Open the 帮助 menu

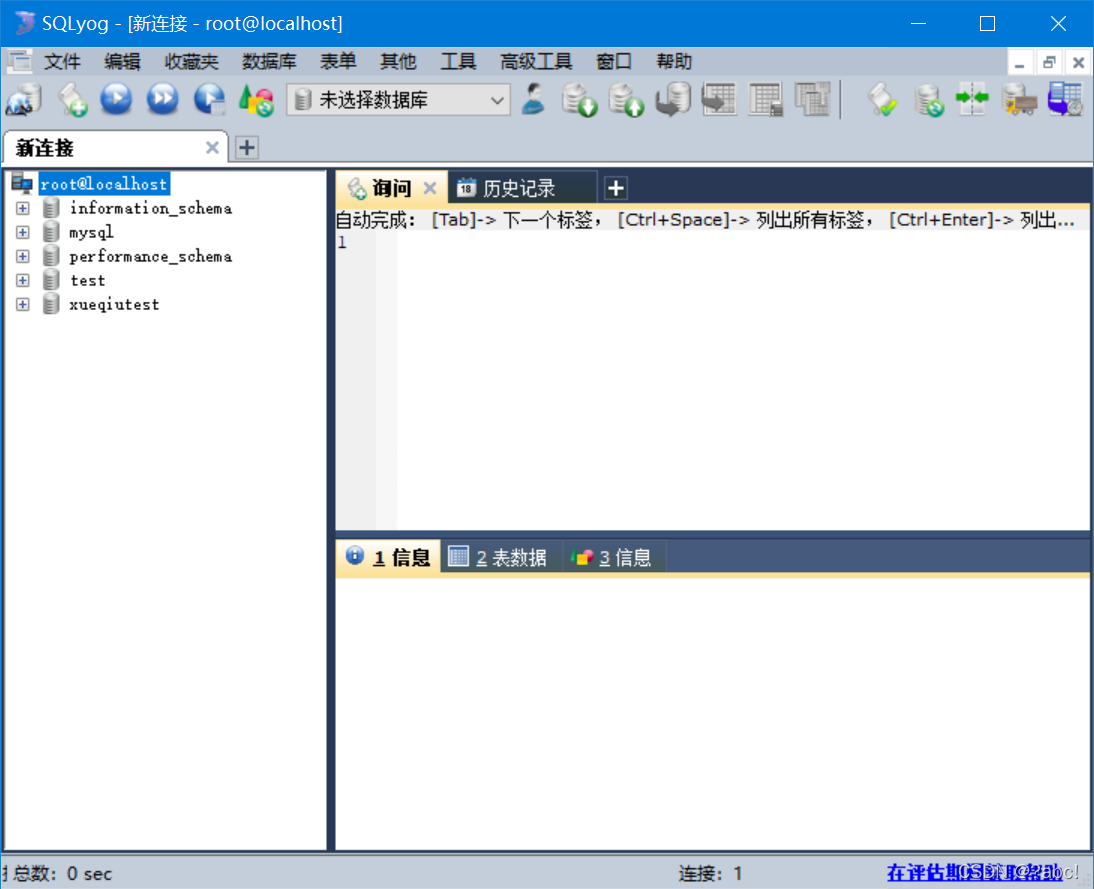pos(674,62)
